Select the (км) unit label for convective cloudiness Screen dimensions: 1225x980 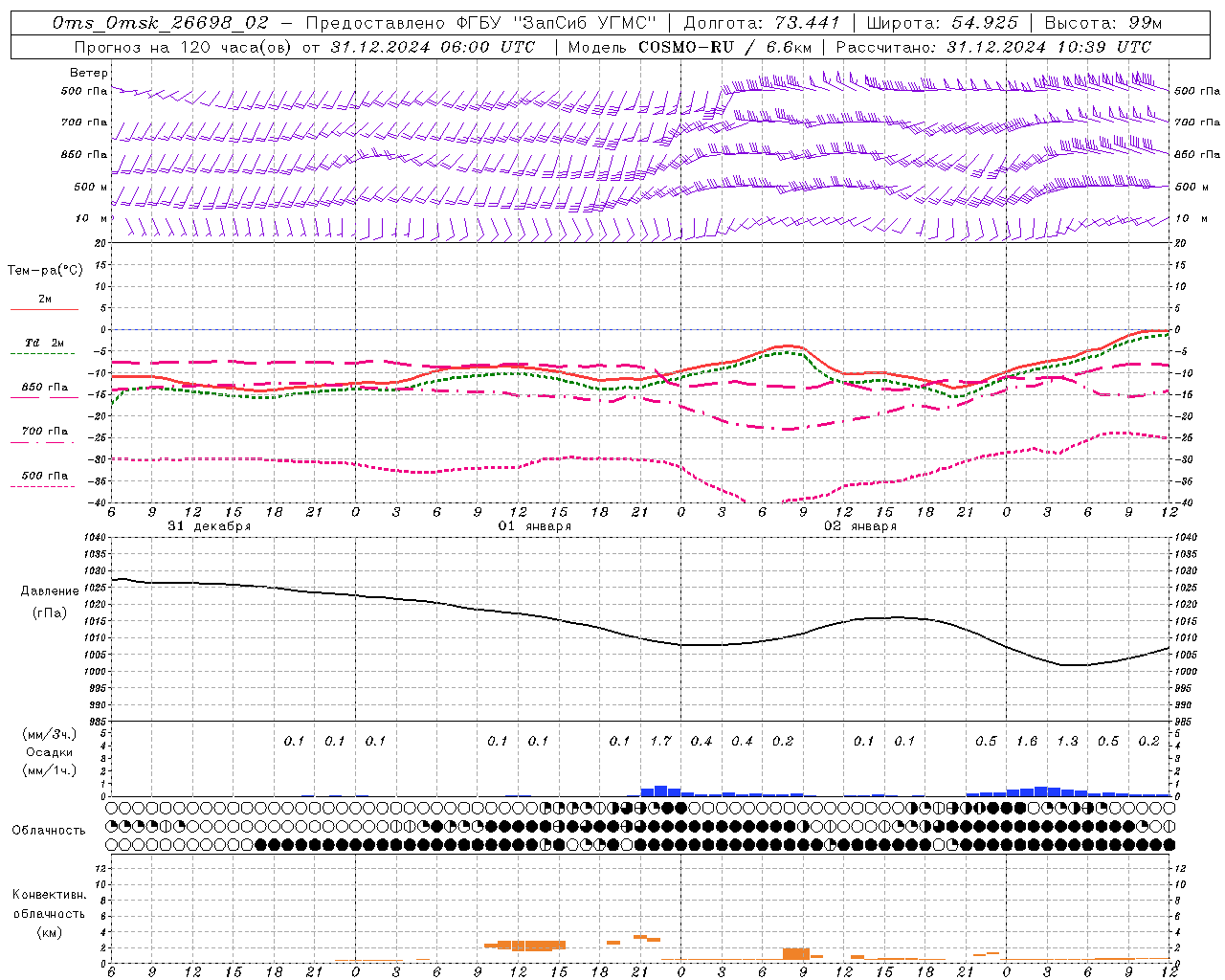49,932
